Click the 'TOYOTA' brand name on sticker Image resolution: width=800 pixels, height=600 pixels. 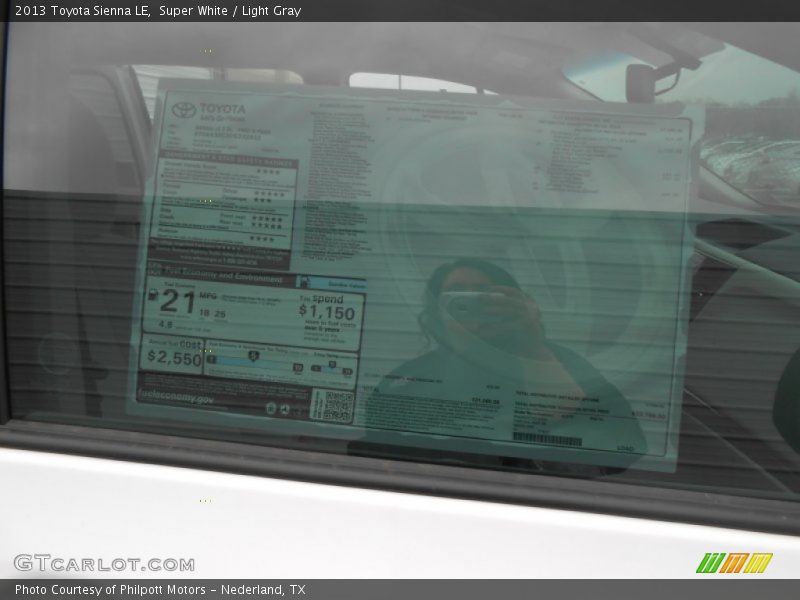[222, 109]
